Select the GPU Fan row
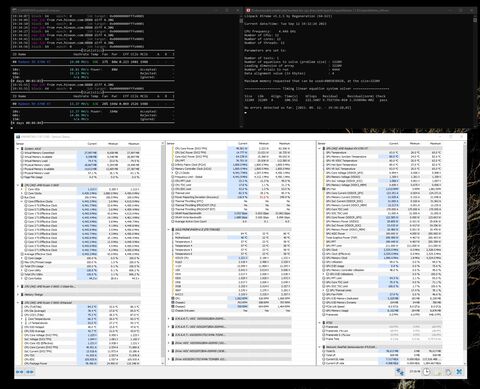 (382, 189)
